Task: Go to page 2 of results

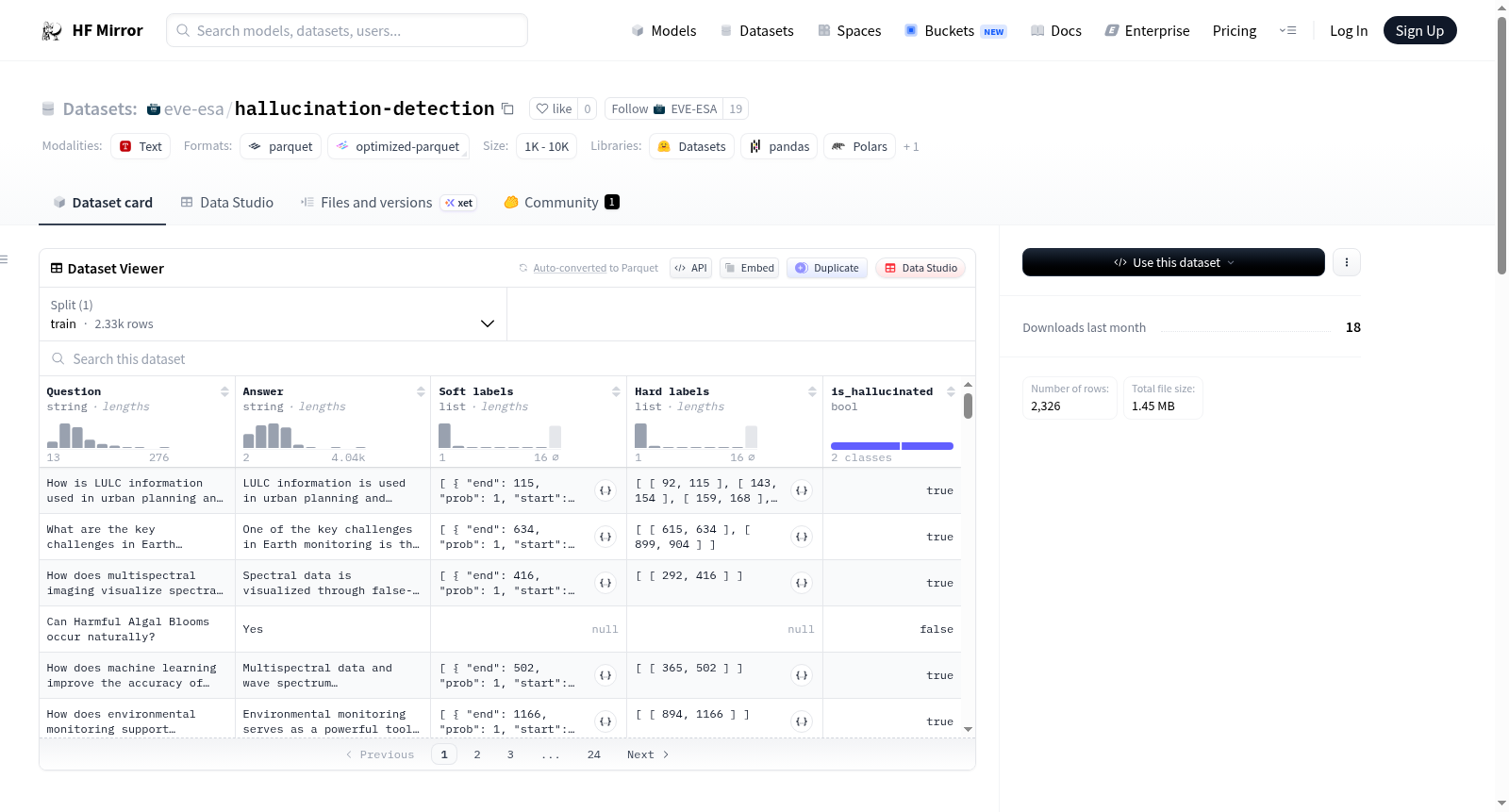Action: [477, 754]
